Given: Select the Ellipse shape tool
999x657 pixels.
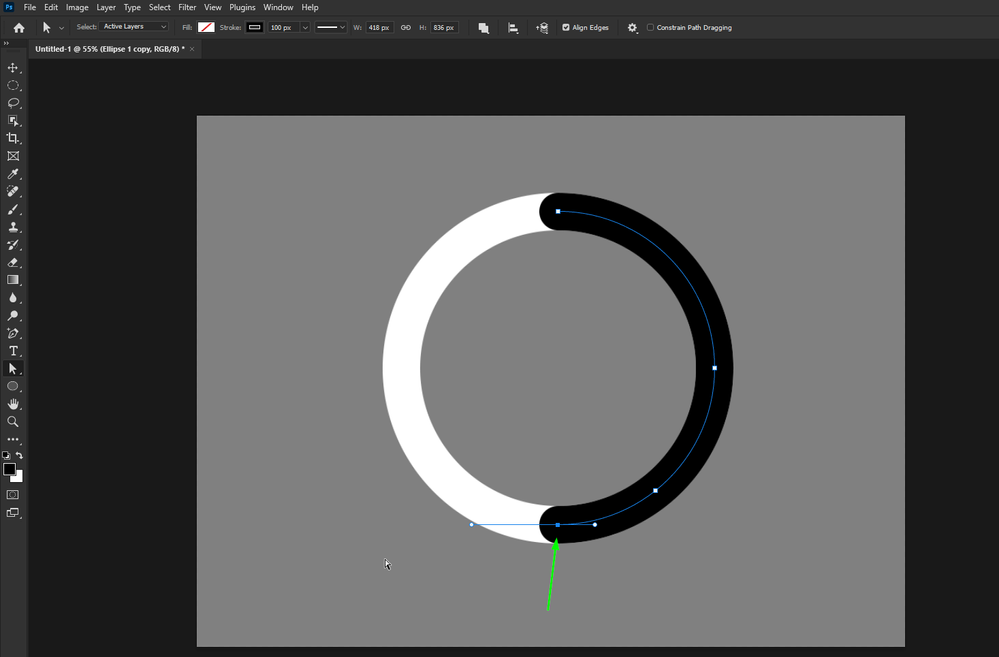Looking at the screenshot, I should point(13,386).
